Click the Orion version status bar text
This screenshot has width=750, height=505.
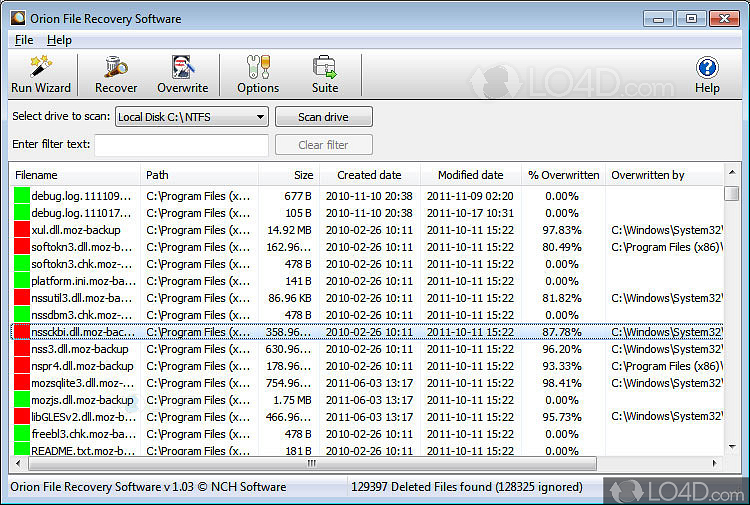148,487
